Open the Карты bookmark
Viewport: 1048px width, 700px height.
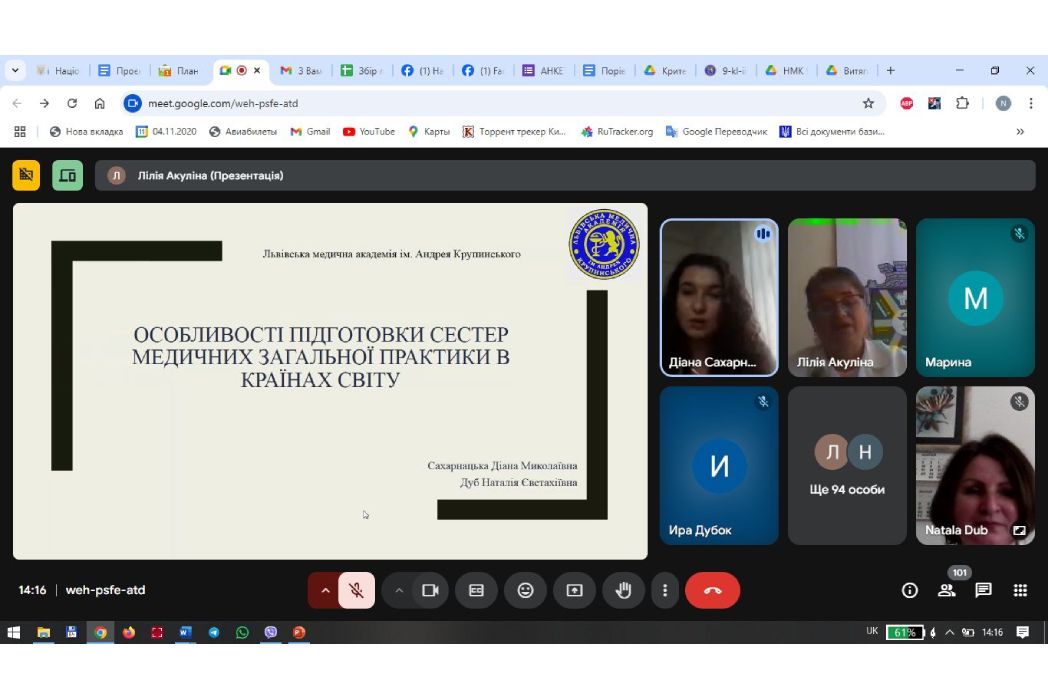coord(429,132)
